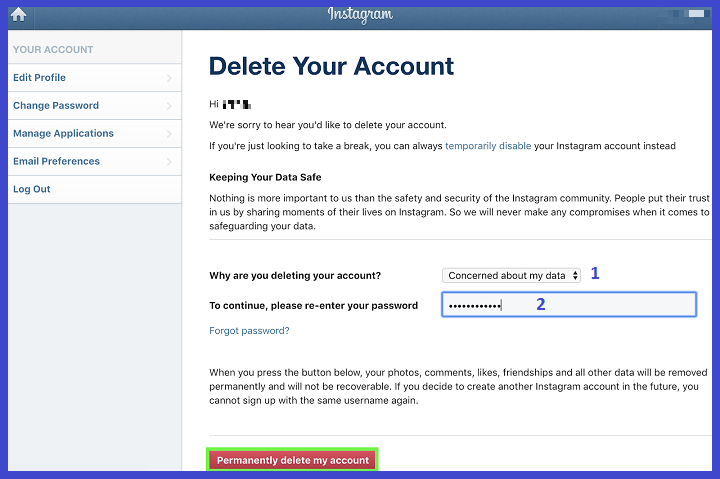Click the chevron arrow beside Change Password
Screen dimensions: 720x479
pos(169,106)
